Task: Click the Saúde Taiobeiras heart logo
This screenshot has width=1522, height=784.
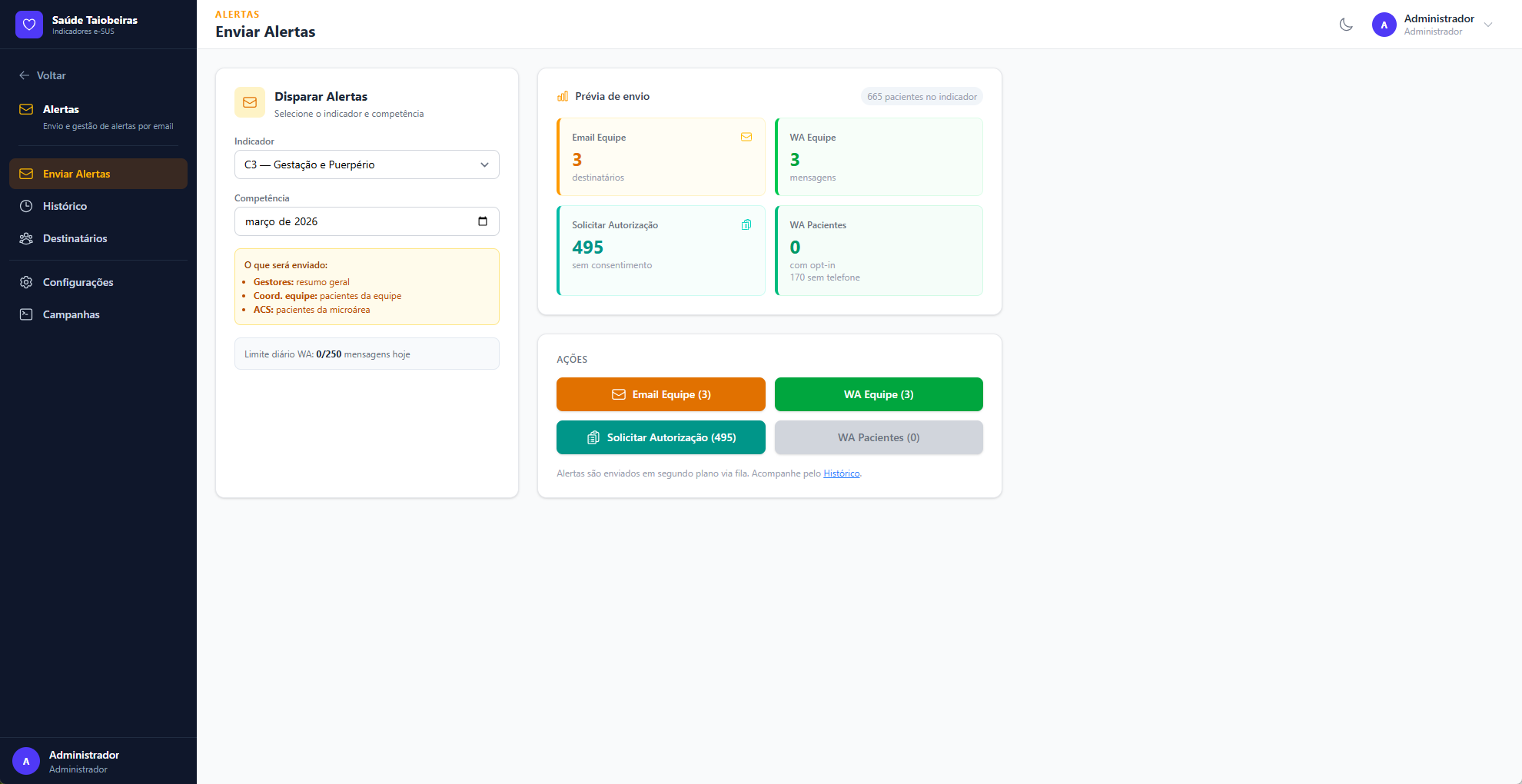Action: [x=29, y=25]
